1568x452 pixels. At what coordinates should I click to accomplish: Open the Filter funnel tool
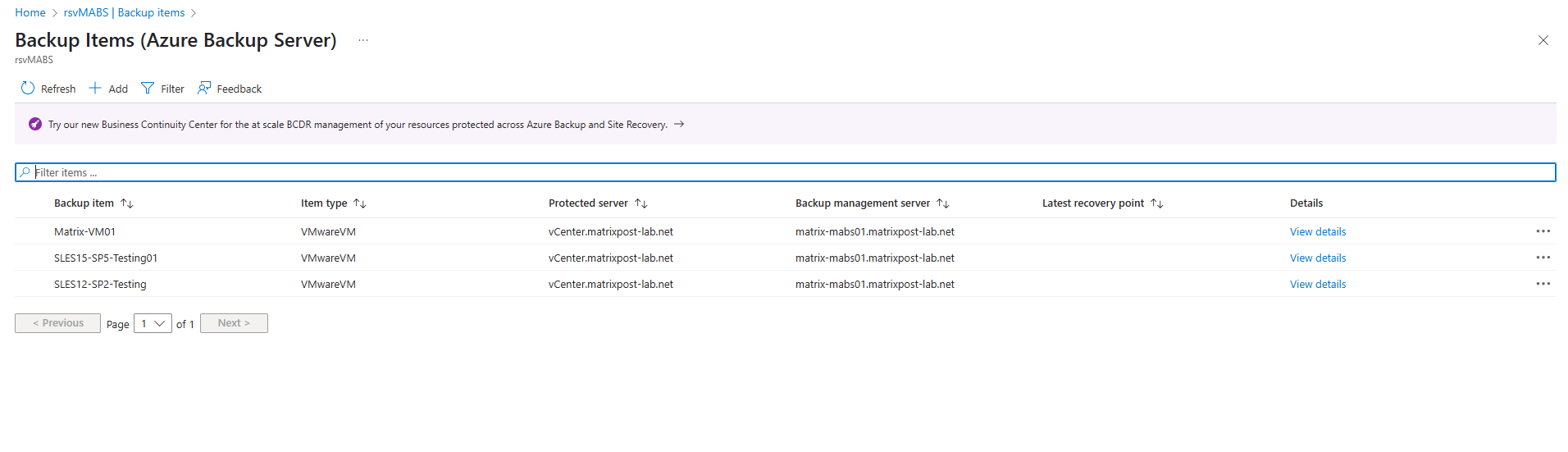click(x=148, y=89)
